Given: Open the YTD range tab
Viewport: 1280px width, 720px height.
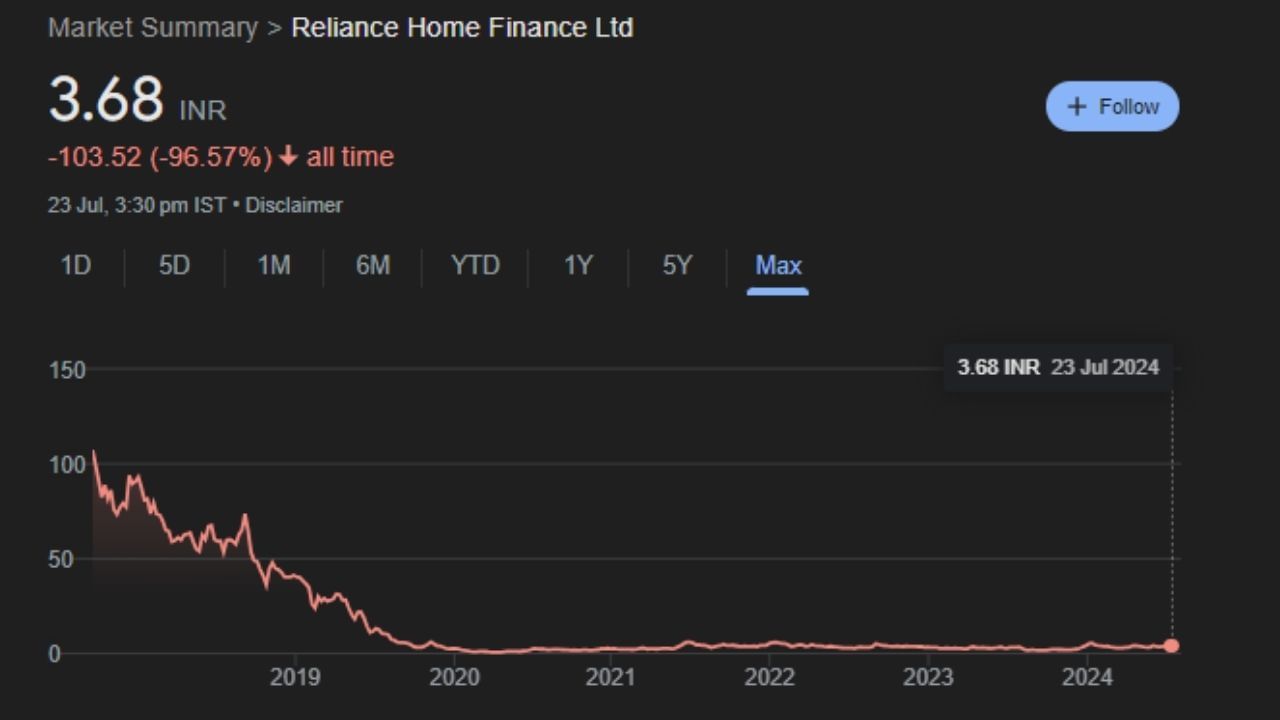Looking at the screenshot, I should [x=475, y=265].
